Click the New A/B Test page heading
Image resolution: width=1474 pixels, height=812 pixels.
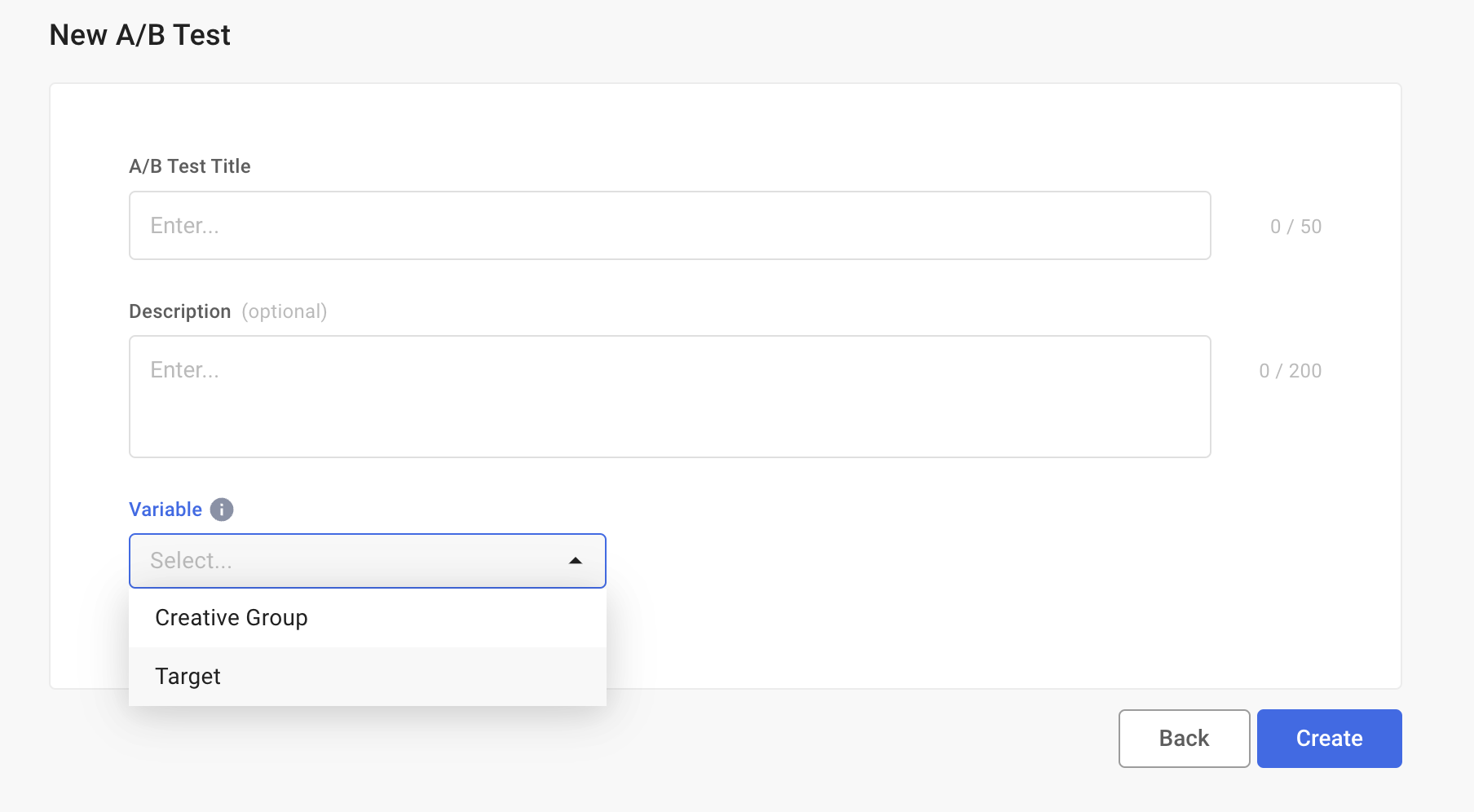140,35
